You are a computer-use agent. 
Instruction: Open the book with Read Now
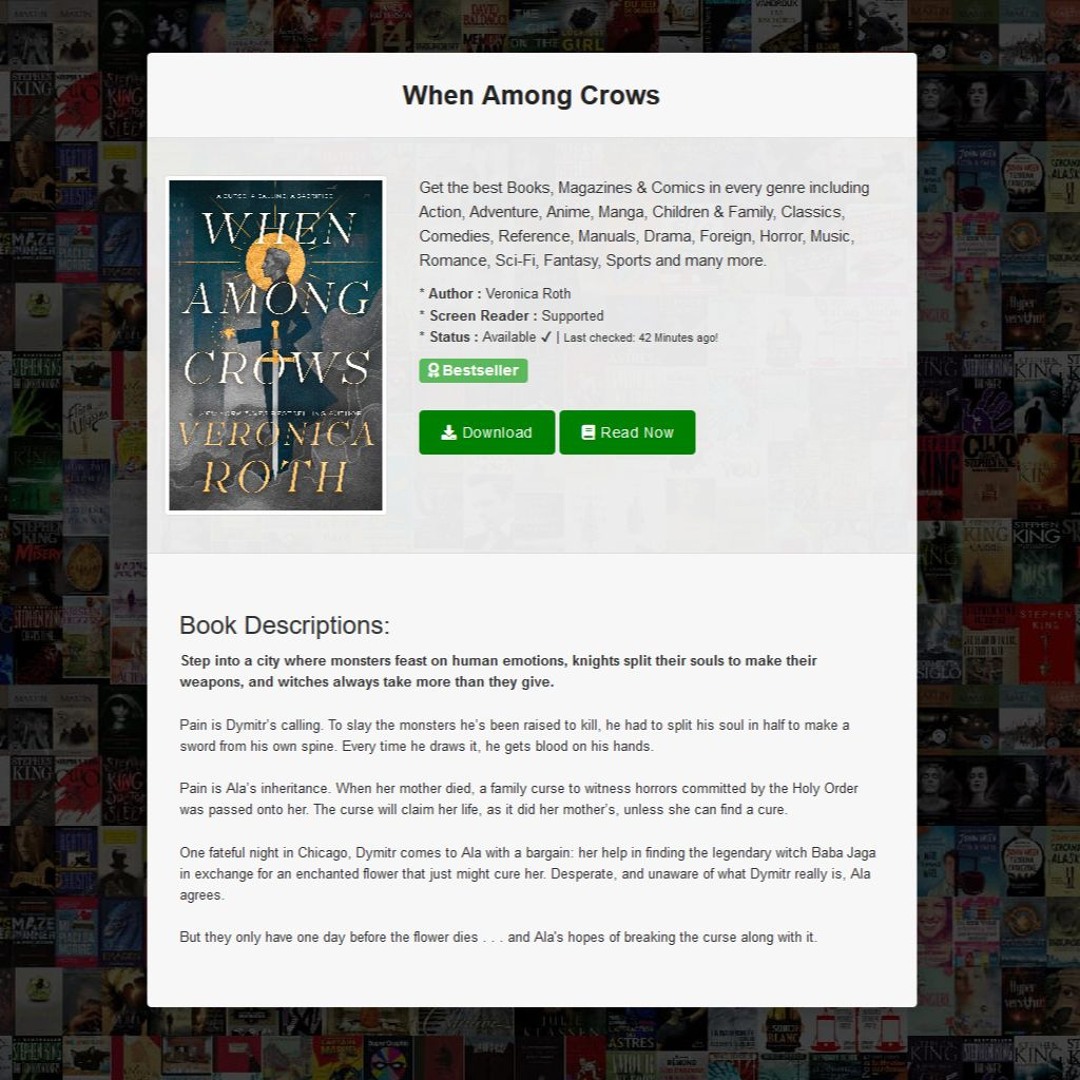tap(627, 432)
